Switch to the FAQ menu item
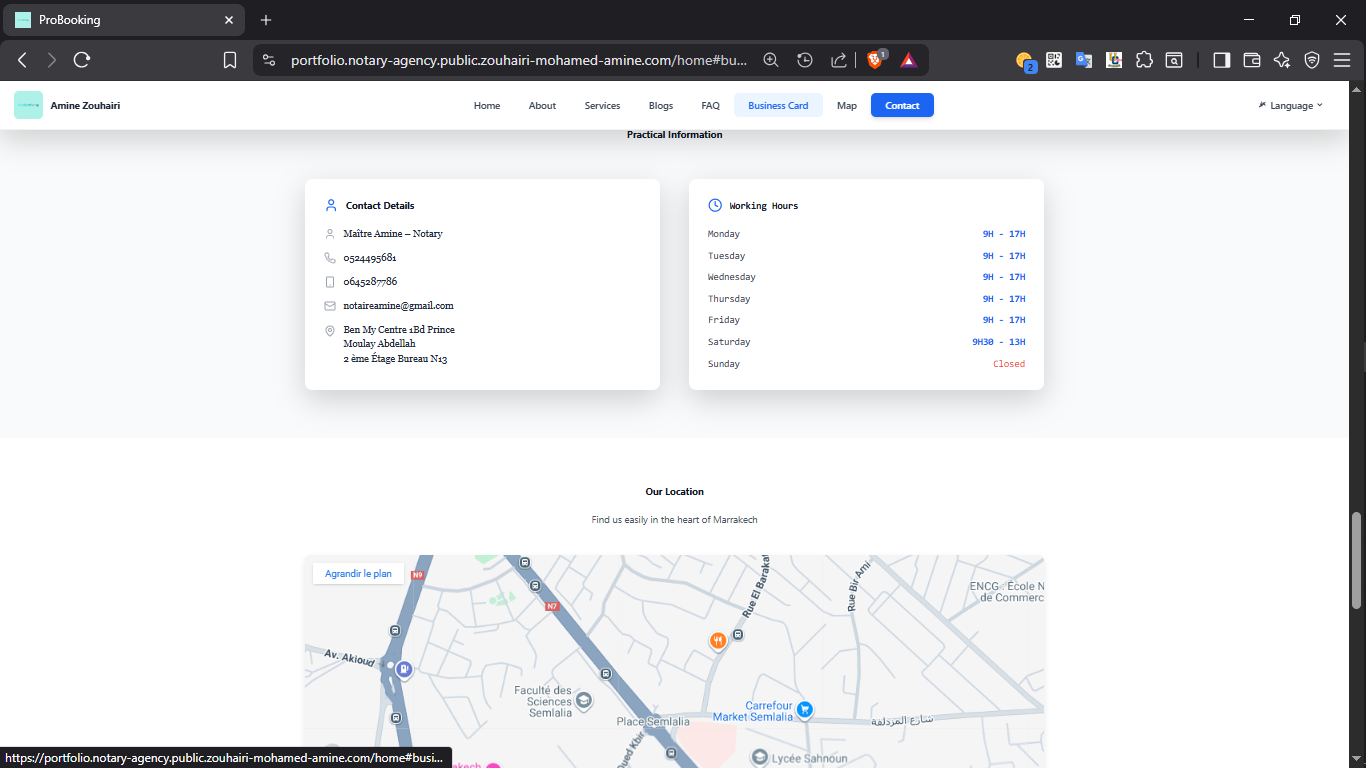This screenshot has width=1366, height=768. [710, 105]
